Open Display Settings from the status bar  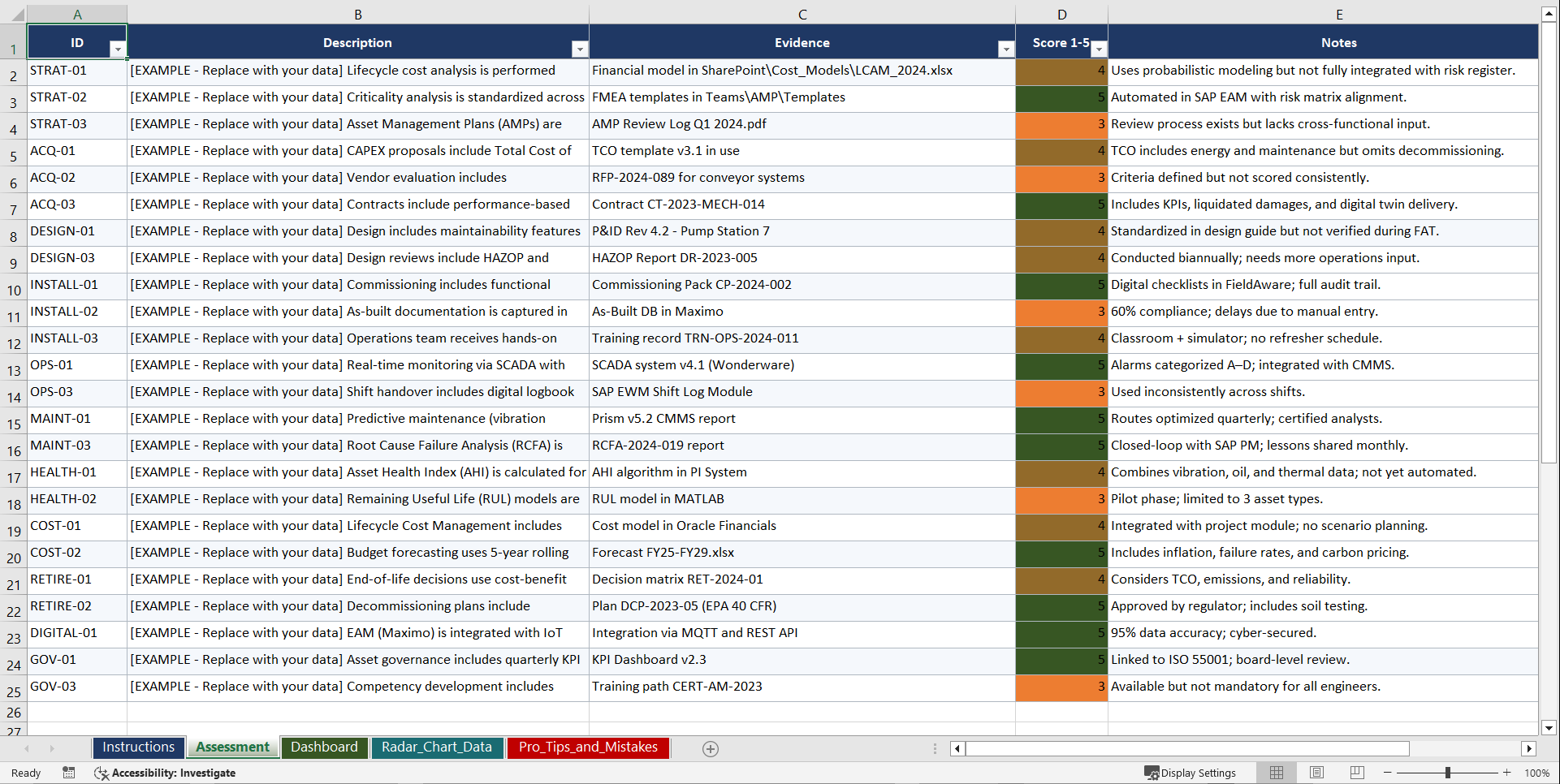pyautogui.click(x=1190, y=773)
